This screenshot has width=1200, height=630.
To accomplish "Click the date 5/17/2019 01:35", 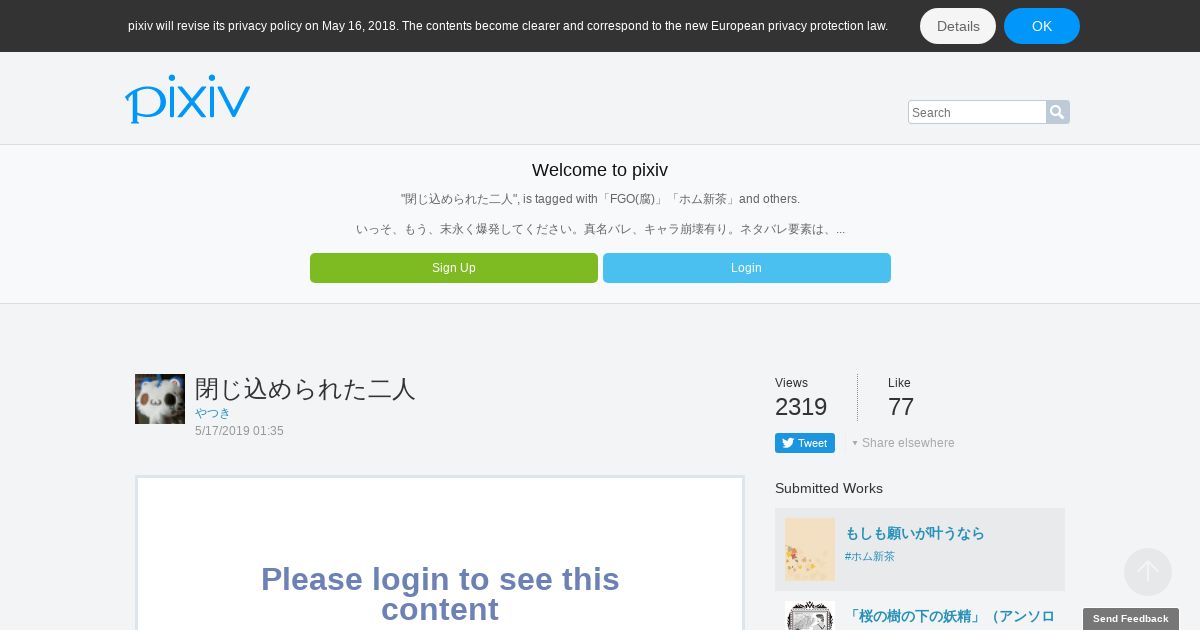I will tap(239, 431).
